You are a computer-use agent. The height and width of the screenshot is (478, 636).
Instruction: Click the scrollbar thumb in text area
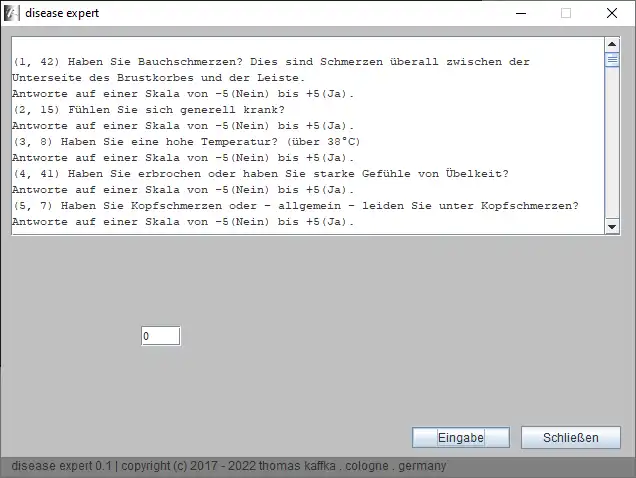(x=612, y=60)
